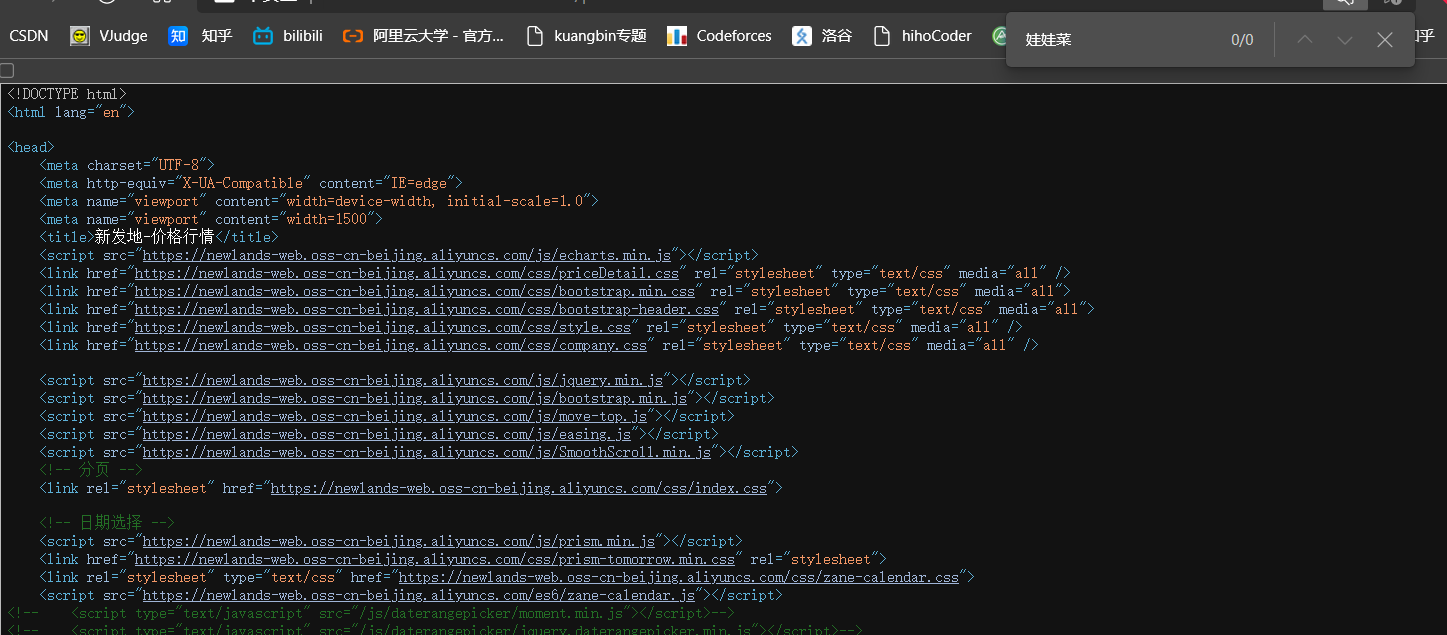This screenshot has height=635, width=1447.
Task: Open the VJudge bookmark
Action: pos(109,36)
